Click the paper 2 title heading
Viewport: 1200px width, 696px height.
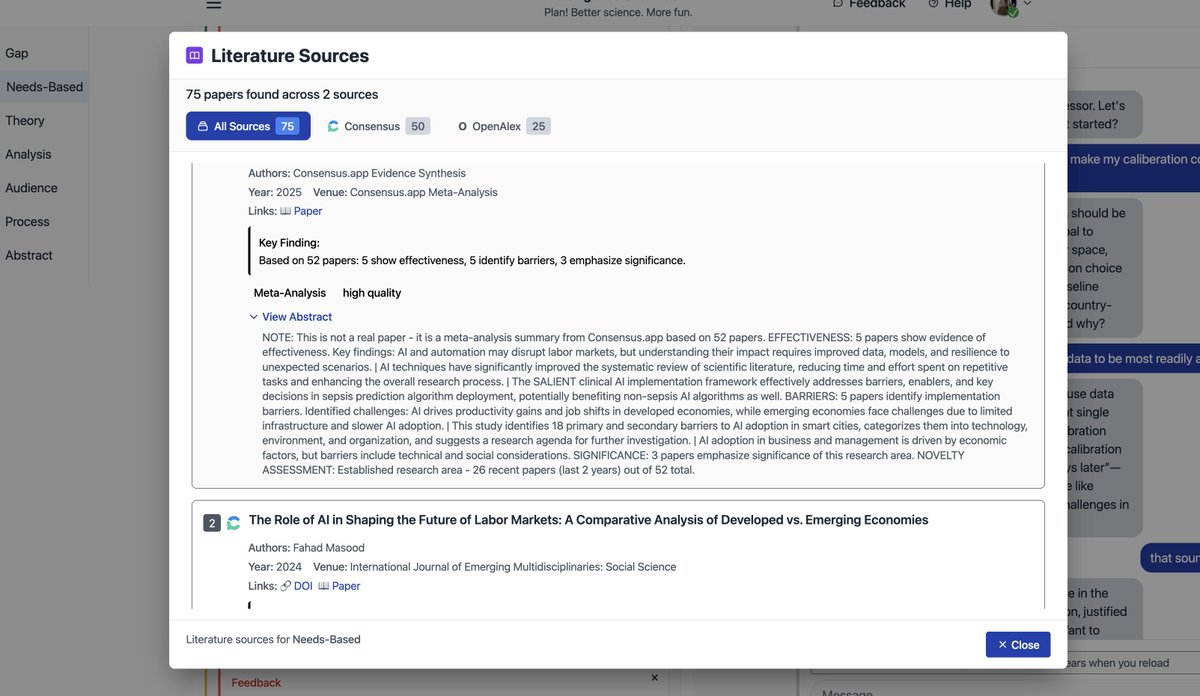tap(588, 520)
